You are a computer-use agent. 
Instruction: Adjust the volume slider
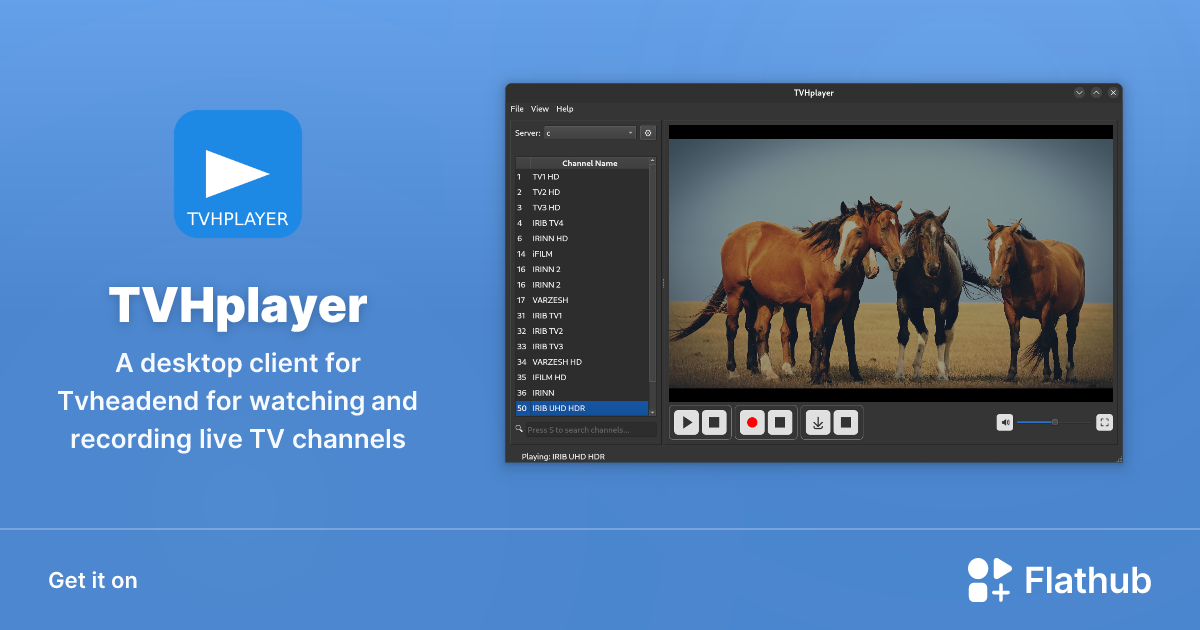[1054, 422]
